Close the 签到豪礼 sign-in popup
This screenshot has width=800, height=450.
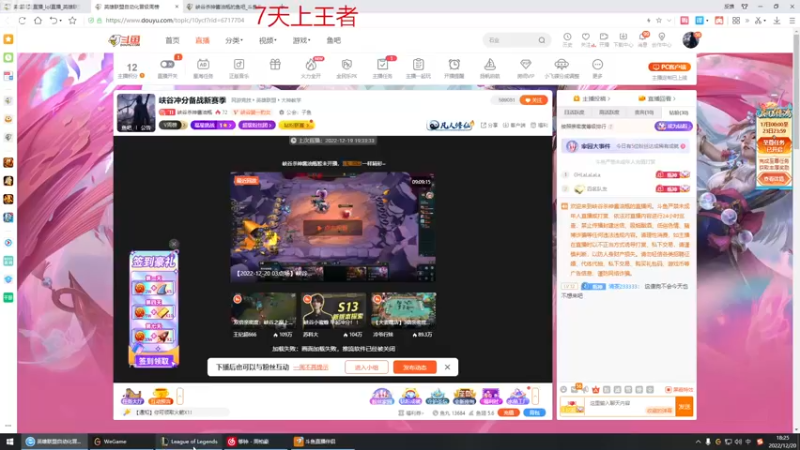click(x=173, y=244)
